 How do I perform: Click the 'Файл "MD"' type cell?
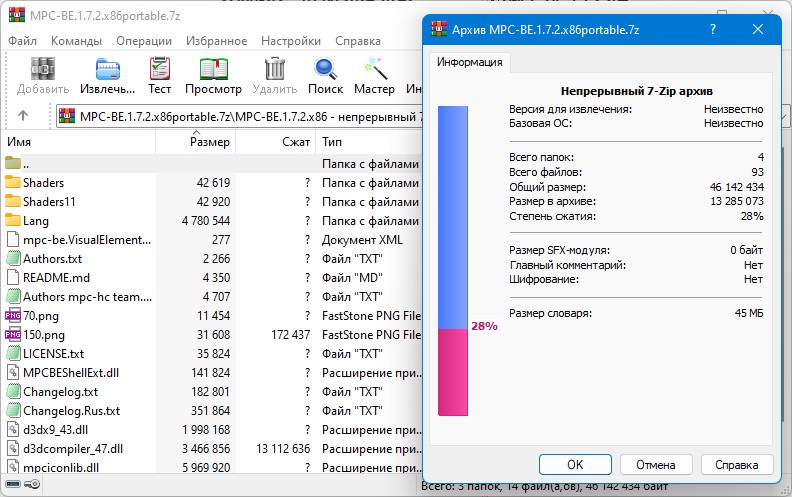(352, 278)
